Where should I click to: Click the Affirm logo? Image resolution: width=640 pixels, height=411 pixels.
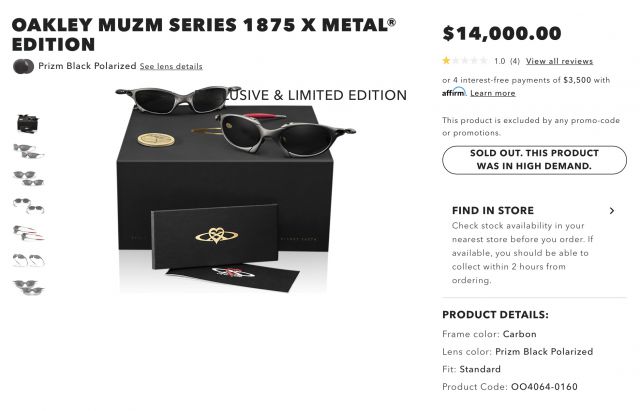454,92
